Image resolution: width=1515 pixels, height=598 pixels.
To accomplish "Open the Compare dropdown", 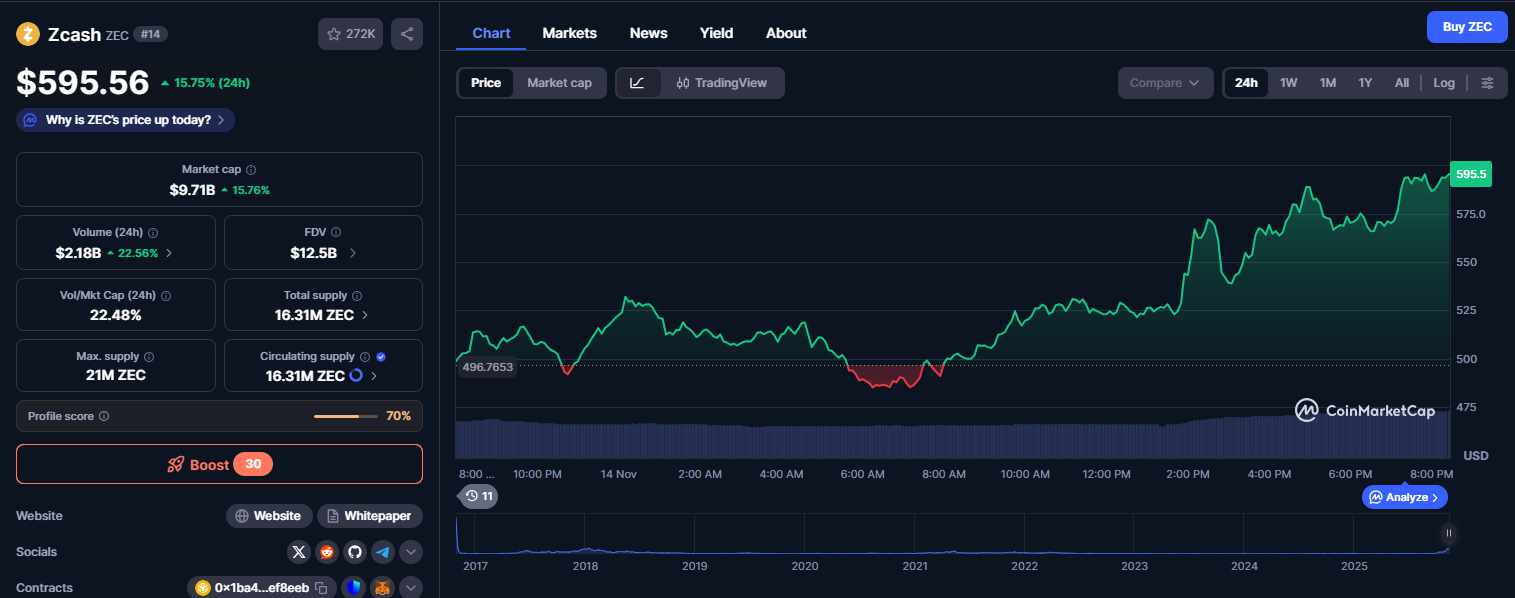I will click(x=1165, y=83).
